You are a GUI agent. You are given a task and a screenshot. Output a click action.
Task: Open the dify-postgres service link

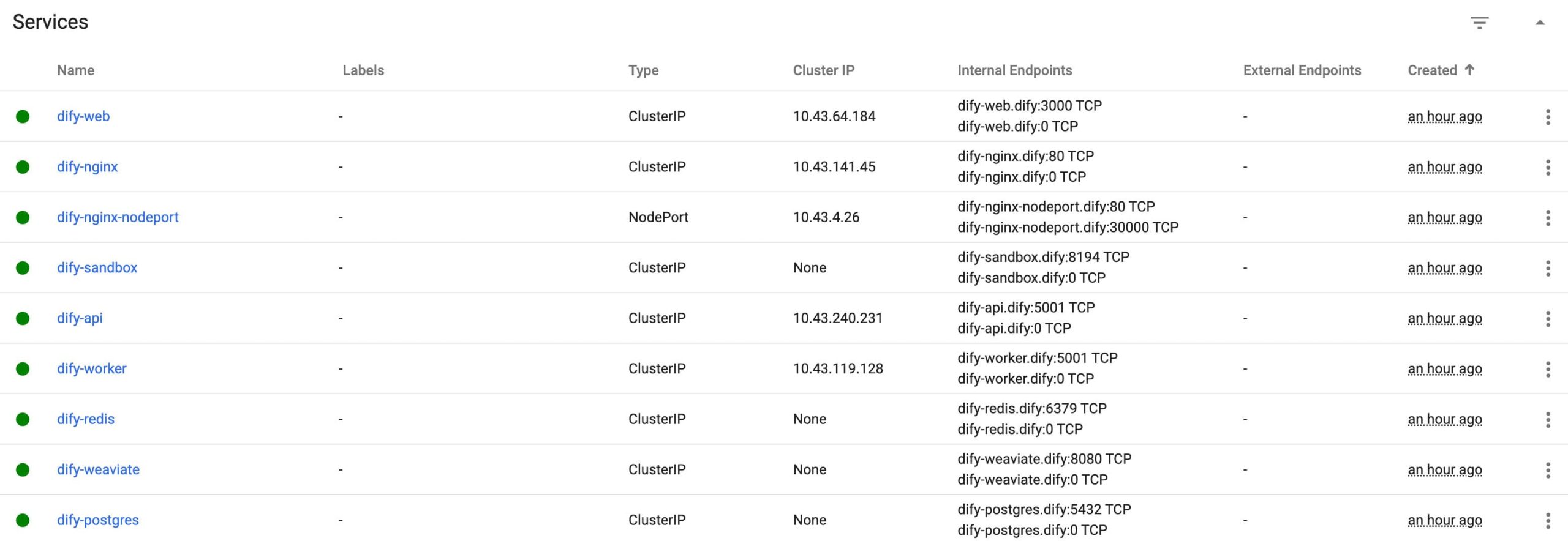98,520
